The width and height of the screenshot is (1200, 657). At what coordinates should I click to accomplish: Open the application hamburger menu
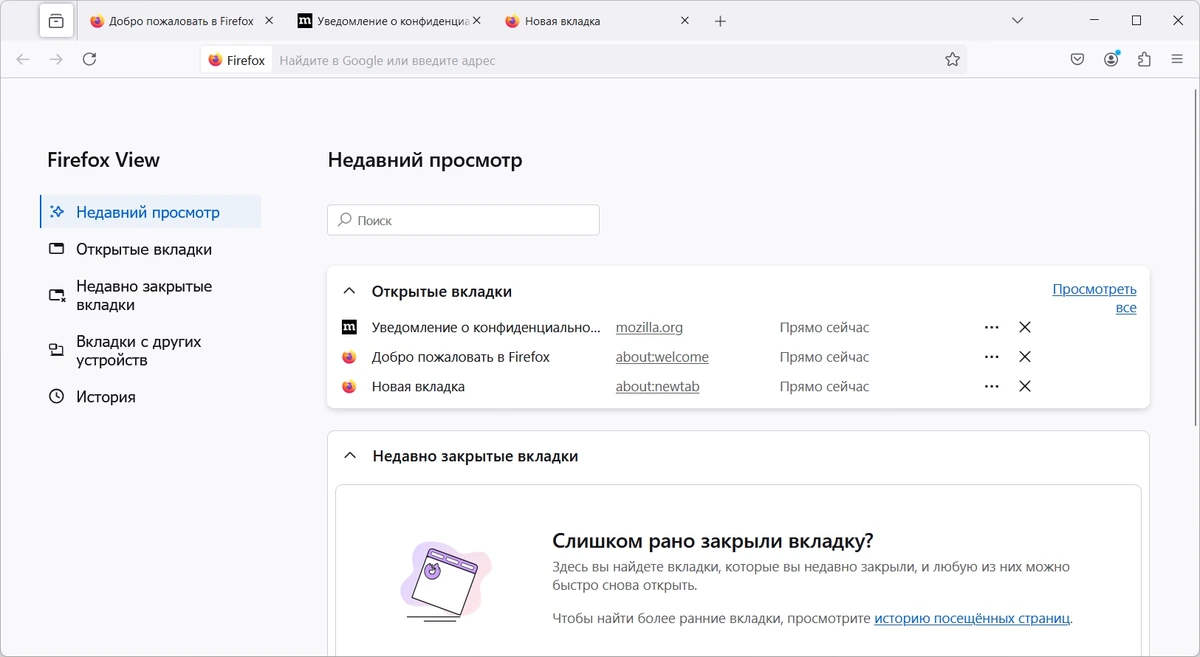point(1177,60)
